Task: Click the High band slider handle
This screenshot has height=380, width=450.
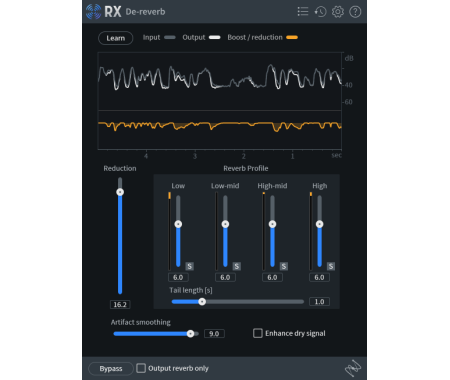Action: pos(319,224)
